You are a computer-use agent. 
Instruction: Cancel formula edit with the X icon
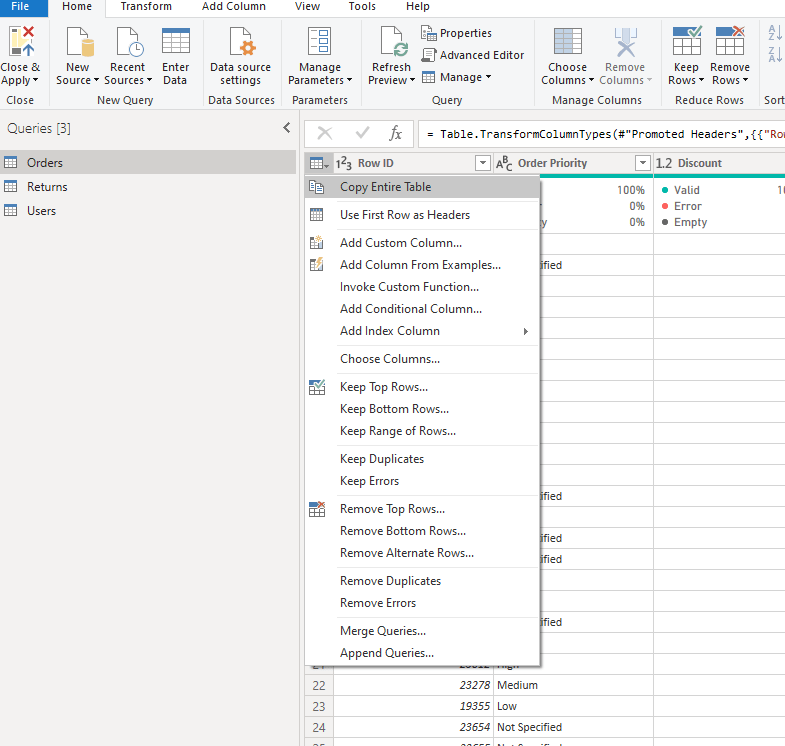pyautogui.click(x=325, y=133)
